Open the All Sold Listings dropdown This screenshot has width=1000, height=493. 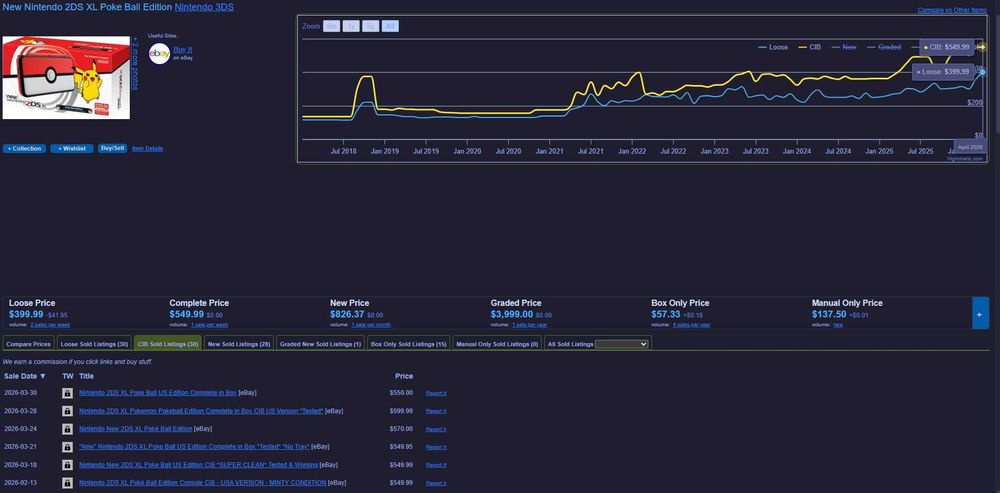pos(622,344)
